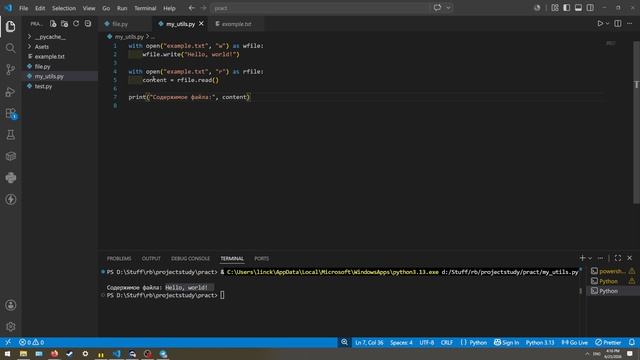Open the Run menu
640x360 pixels.
point(122,8)
